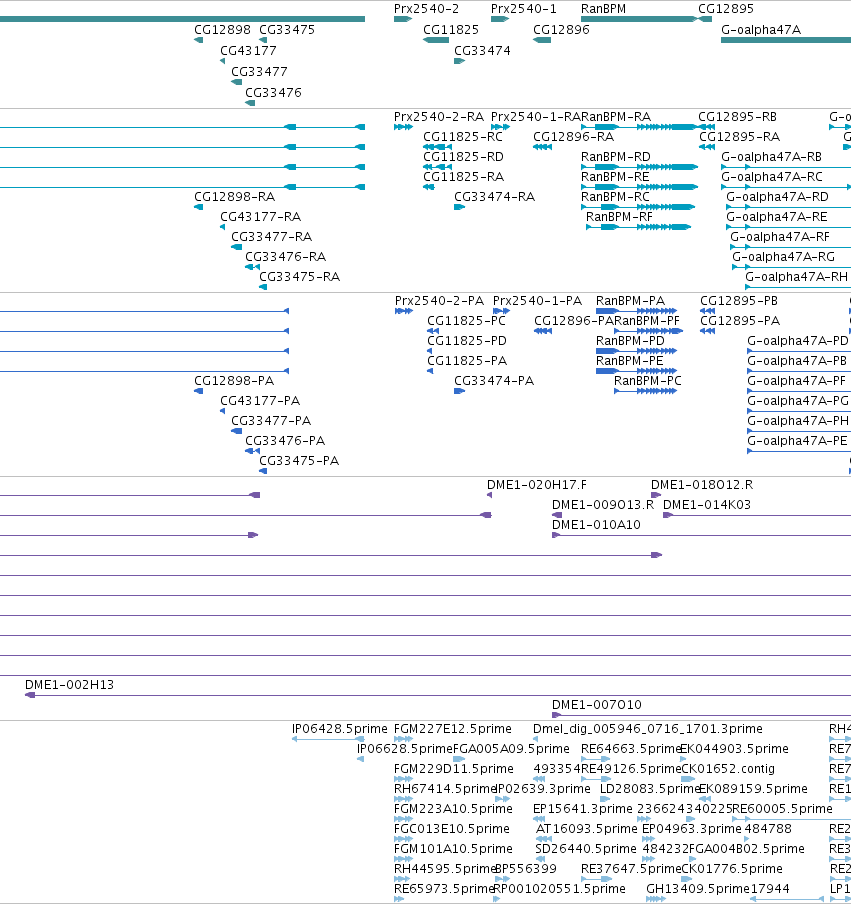Select transcript CG12895-RB
Screen dimensions: 851x904
(x=737, y=117)
